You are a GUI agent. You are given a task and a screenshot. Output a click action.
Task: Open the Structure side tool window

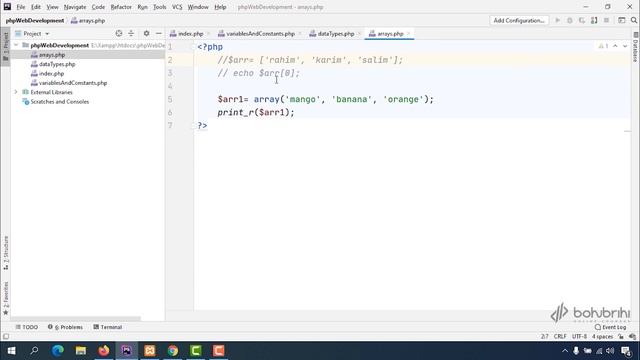tap(6, 253)
